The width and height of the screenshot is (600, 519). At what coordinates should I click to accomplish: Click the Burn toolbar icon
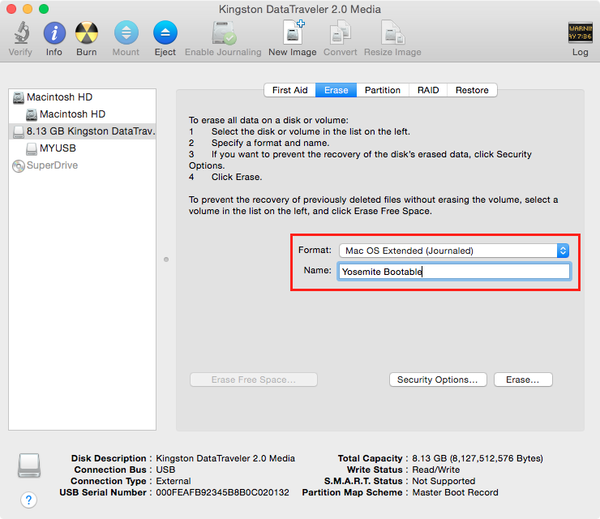(x=86, y=33)
